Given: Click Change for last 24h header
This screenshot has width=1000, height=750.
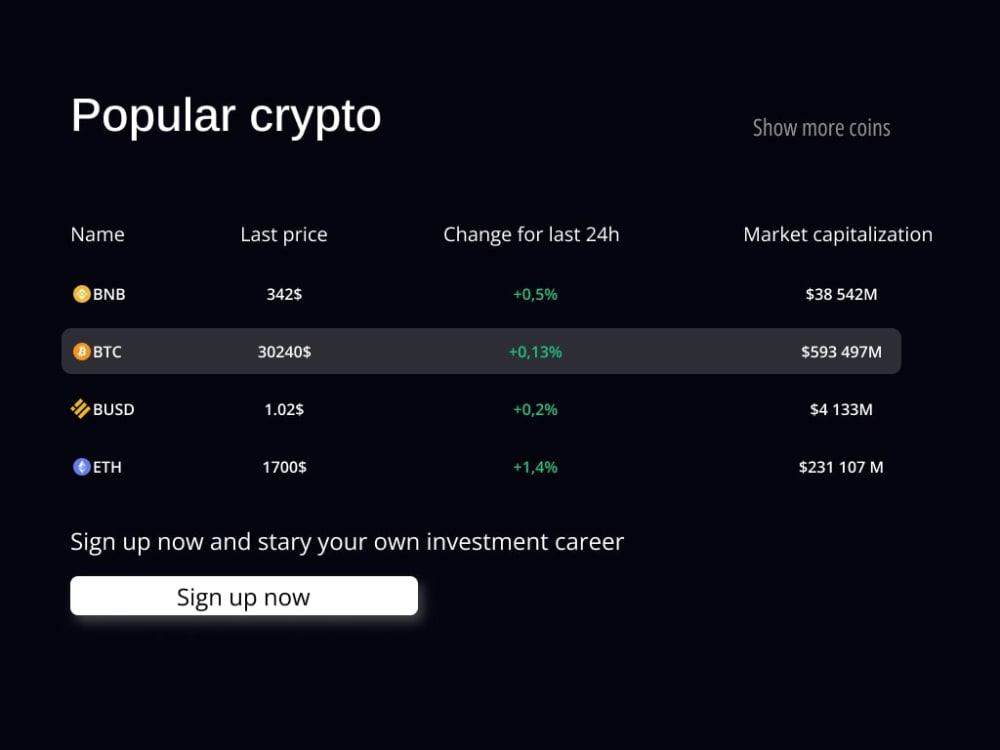Looking at the screenshot, I should [531, 235].
